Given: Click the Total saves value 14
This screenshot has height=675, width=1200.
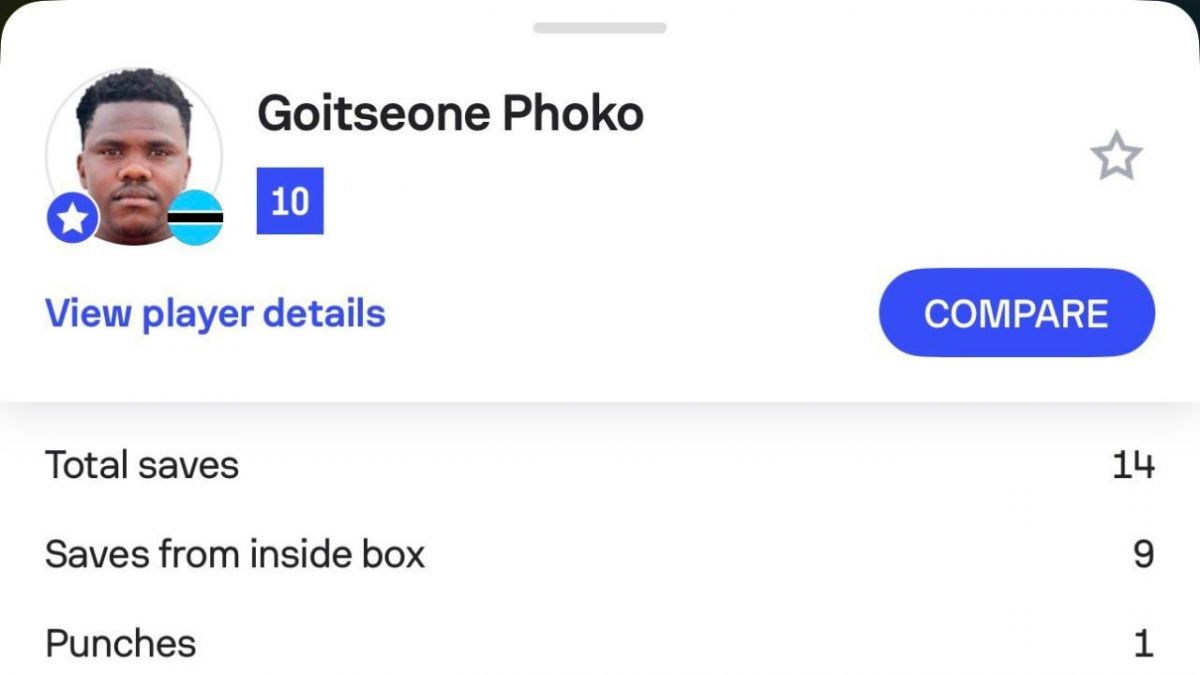Looking at the screenshot, I should pyautogui.click(x=1133, y=465).
